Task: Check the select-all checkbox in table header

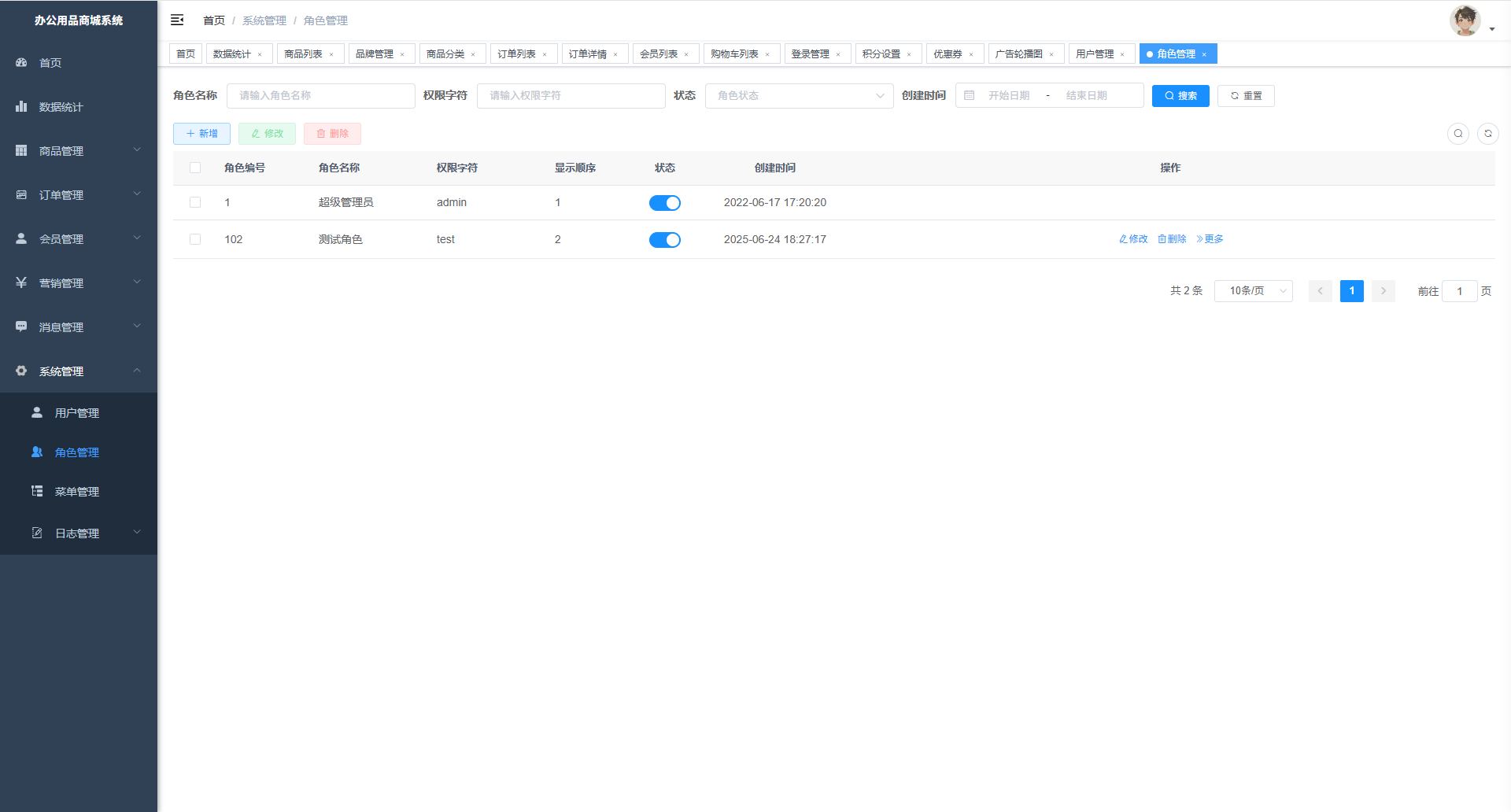Action: click(x=195, y=168)
